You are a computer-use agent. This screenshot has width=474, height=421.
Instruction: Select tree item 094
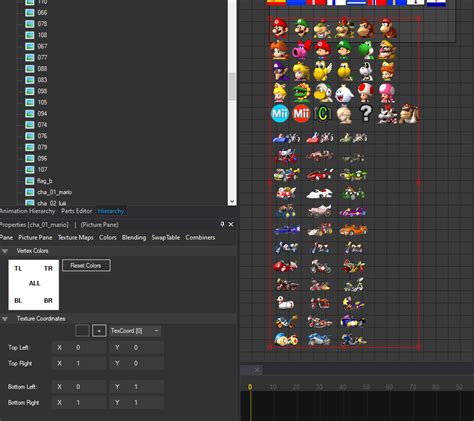click(x=36, y=114)
